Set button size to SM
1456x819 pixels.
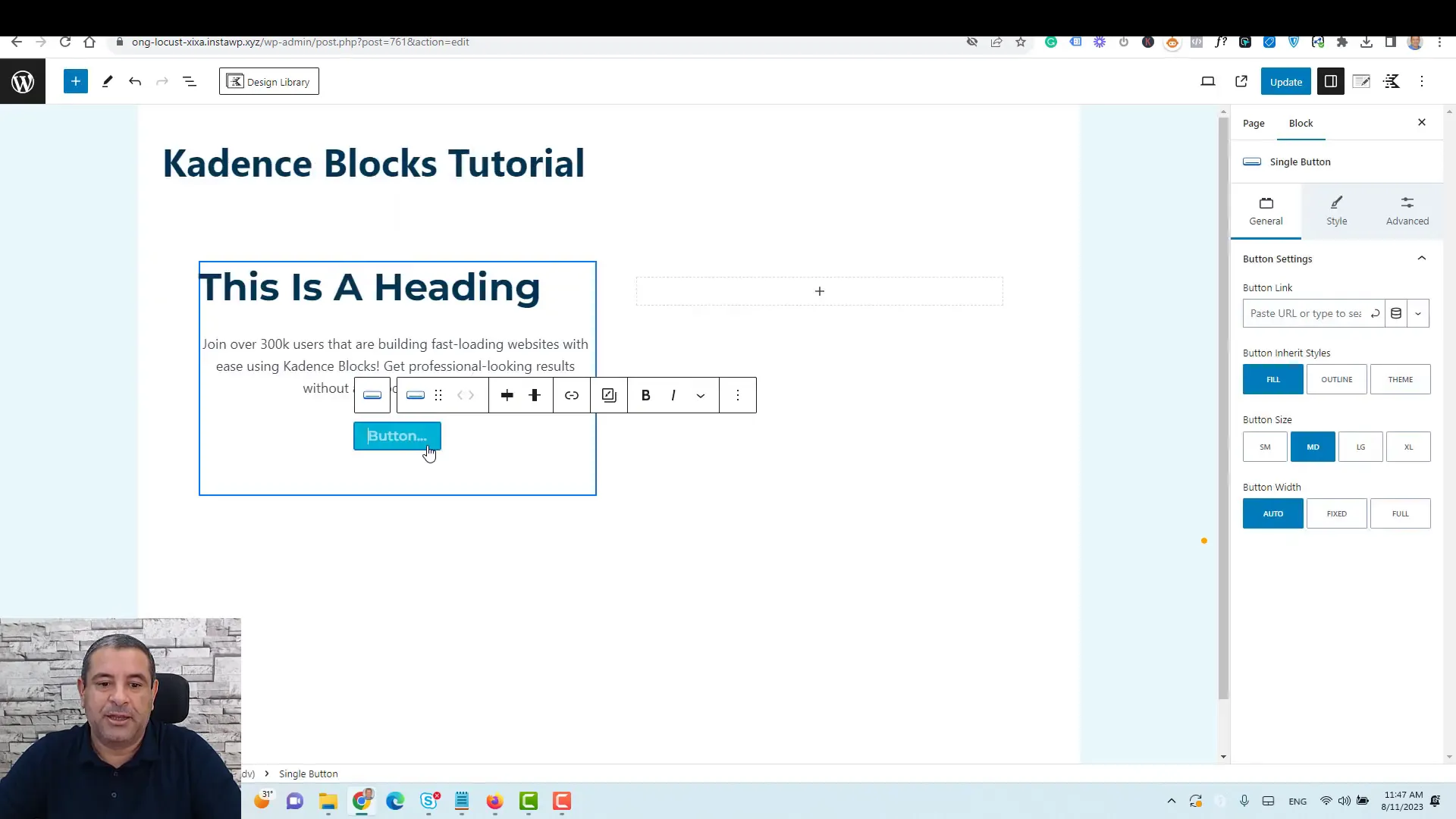(x=1265, y=447)
